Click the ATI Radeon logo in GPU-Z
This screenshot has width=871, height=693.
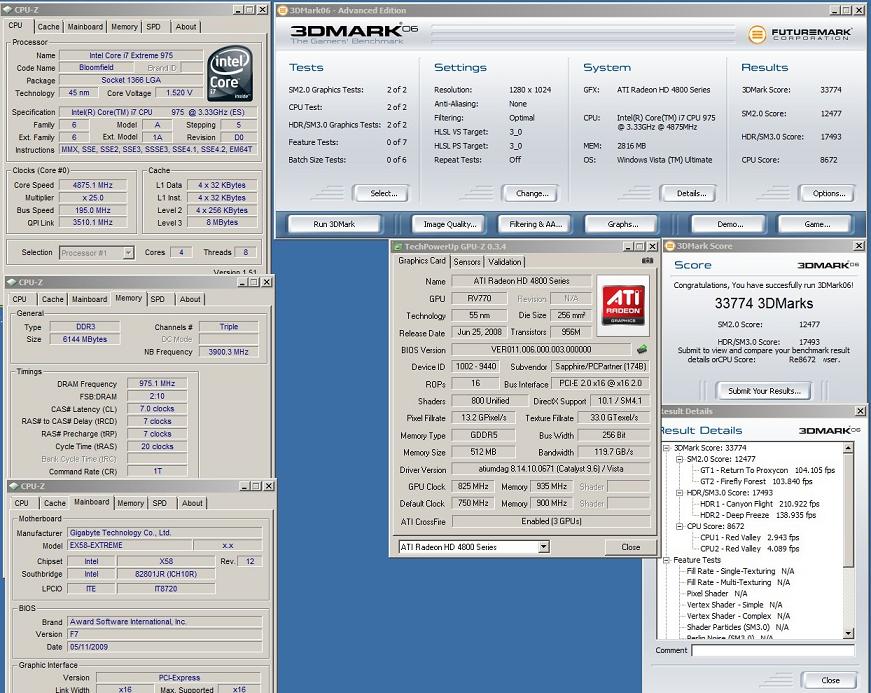pos(623,305)
